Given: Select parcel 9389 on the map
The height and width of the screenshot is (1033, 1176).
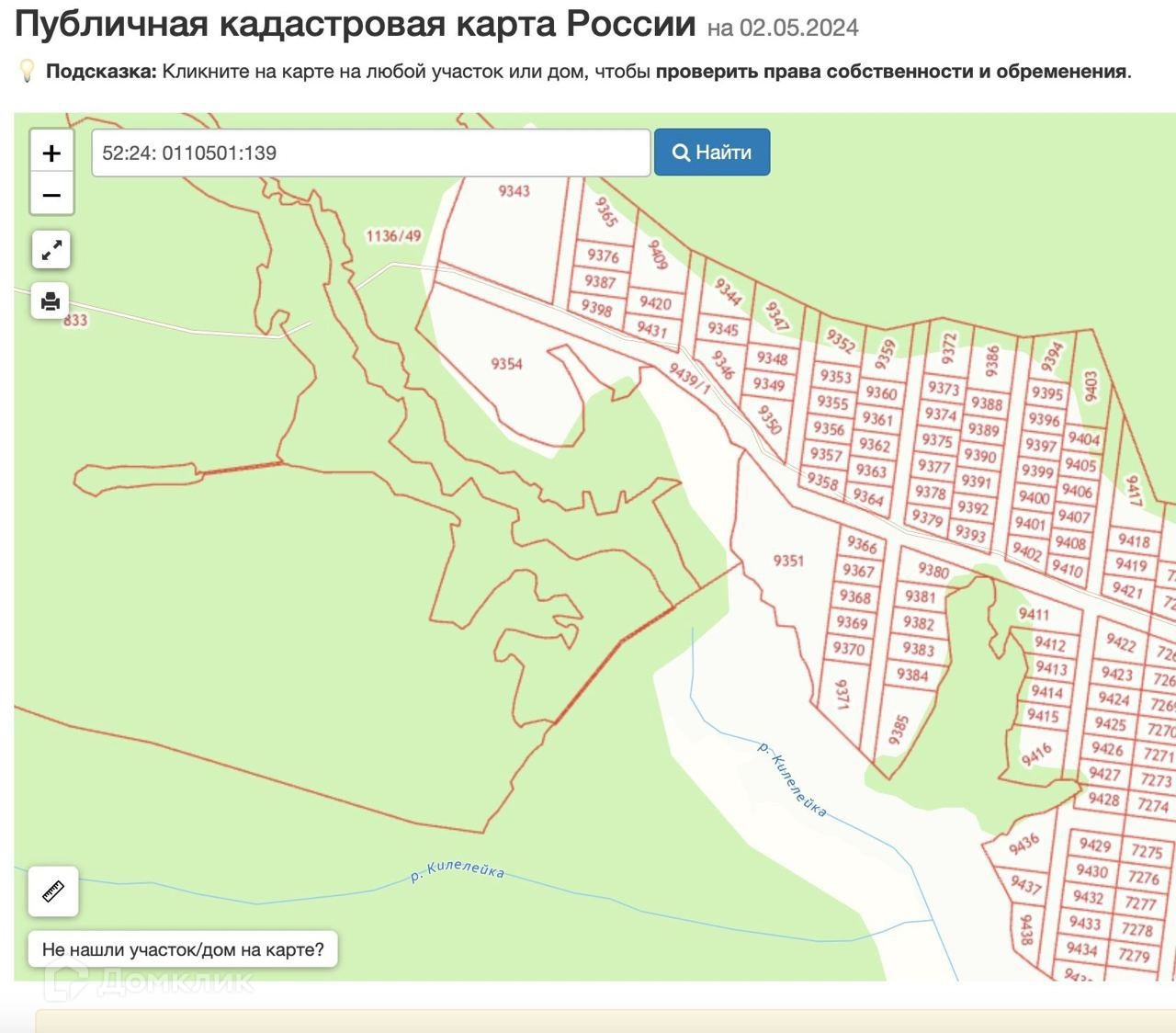Looking at the screenshot, I should pos(983,429).
